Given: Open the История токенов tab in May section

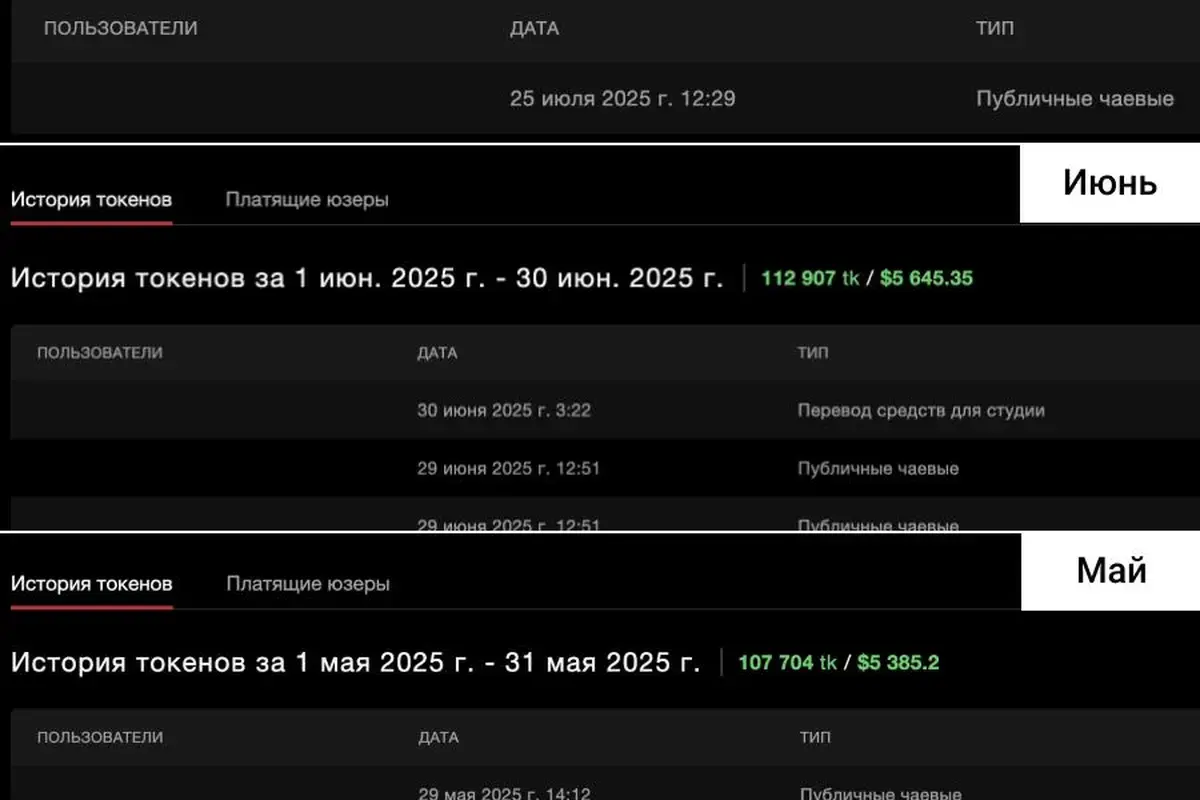Looking at the screenshot, I should tap(92, 584).
